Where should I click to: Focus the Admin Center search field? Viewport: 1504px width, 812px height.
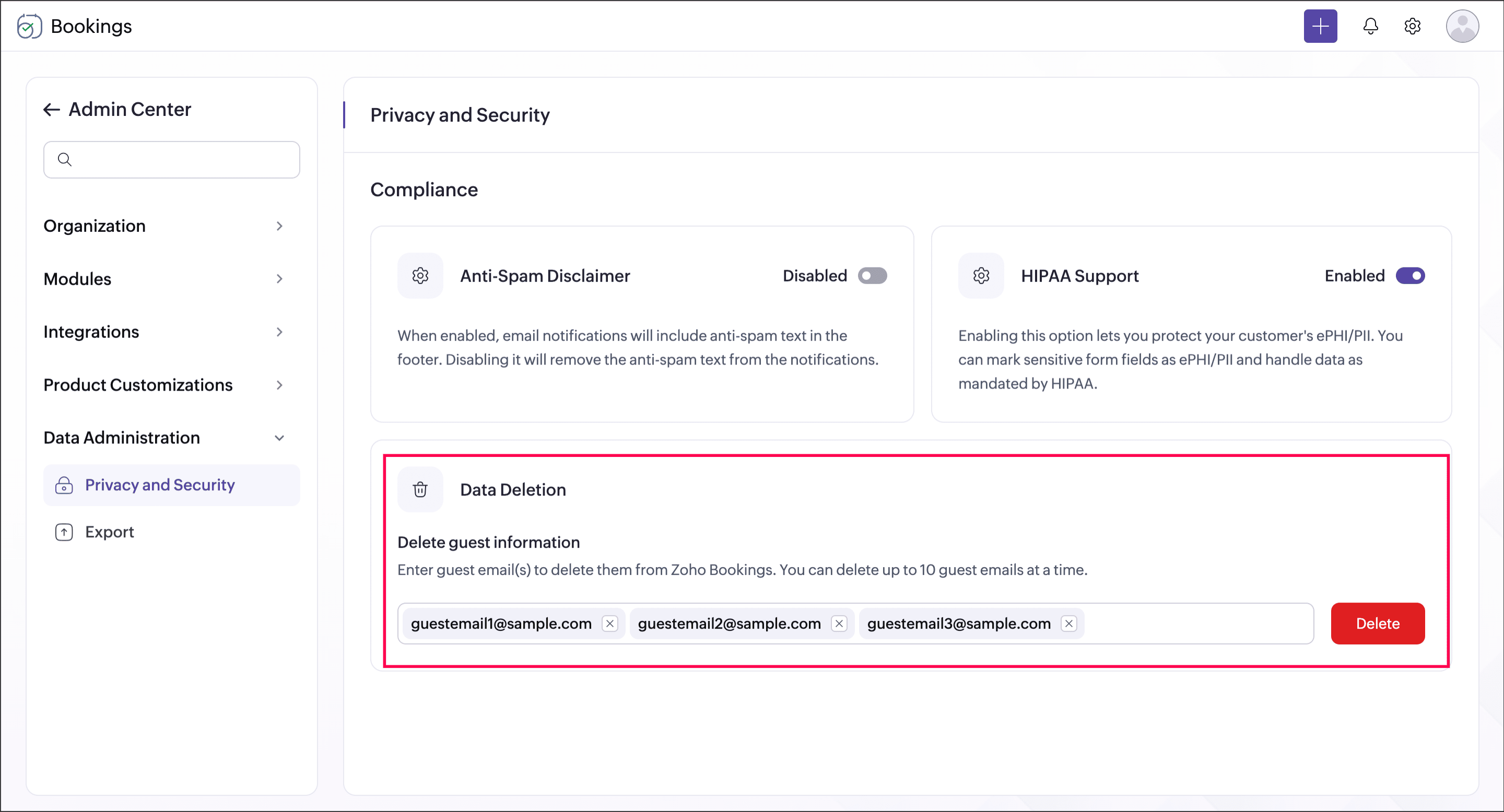(x=172, y=159)
